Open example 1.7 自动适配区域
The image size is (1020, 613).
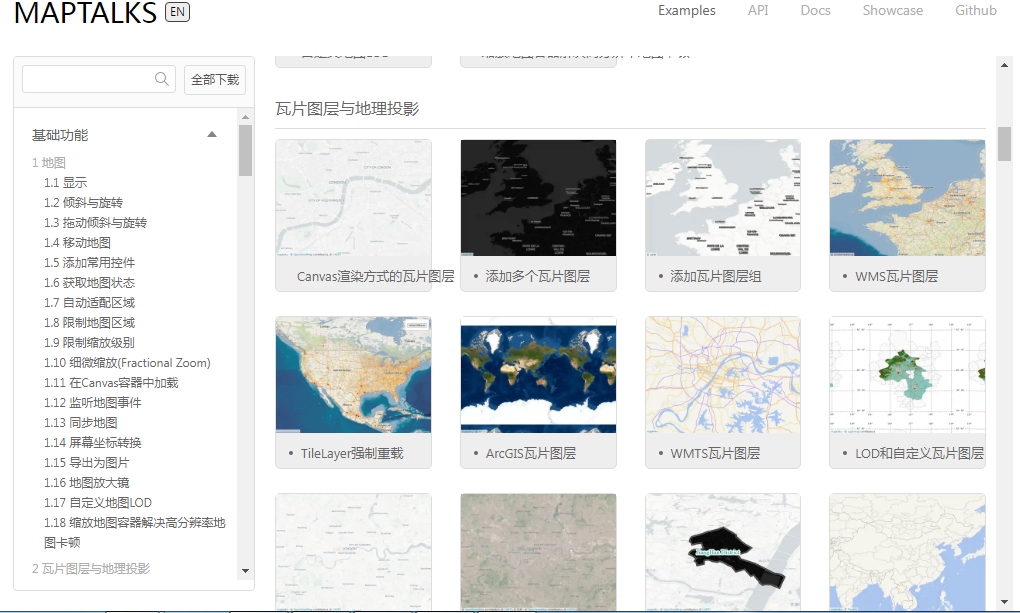point(90,303)
